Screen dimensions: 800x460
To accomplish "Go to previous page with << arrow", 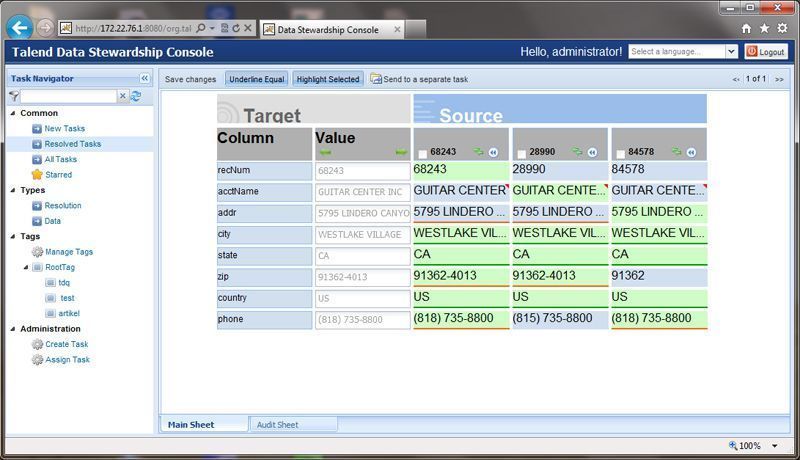I will coord(736,79).
